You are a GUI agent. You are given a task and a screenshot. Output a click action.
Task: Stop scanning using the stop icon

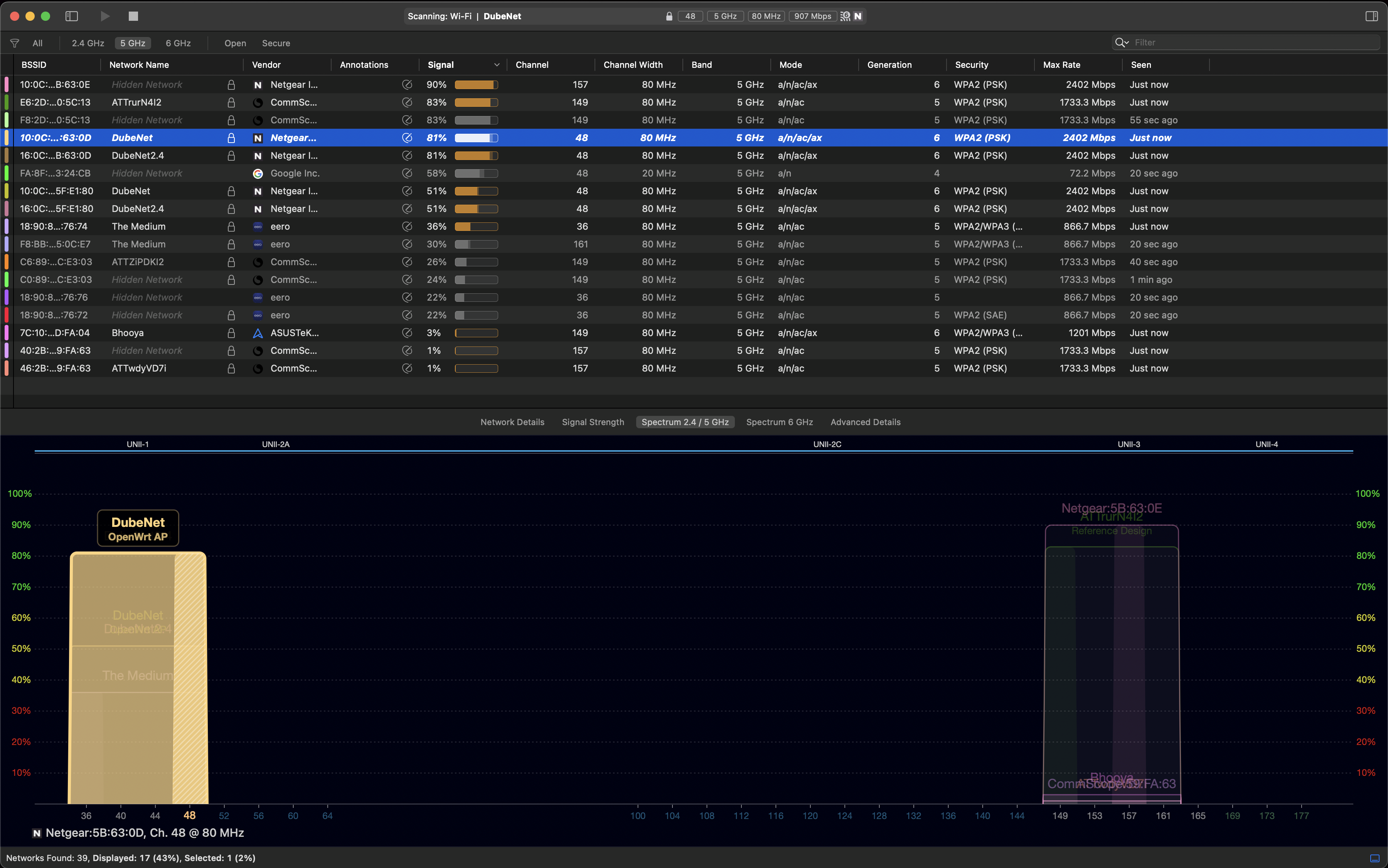(x=133, y=16)
